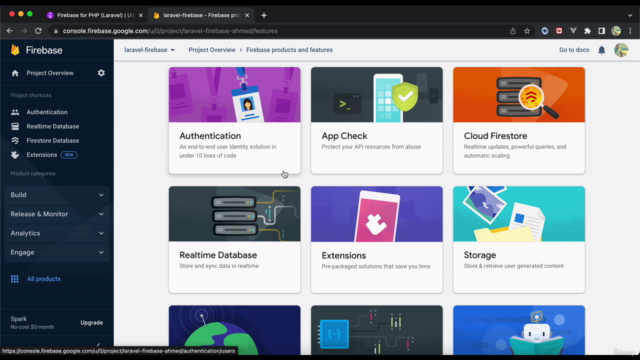Click the NEW badge beside Extensions
Image resolution: width=640 pixels, height=360 pixels.
[69, 155]
